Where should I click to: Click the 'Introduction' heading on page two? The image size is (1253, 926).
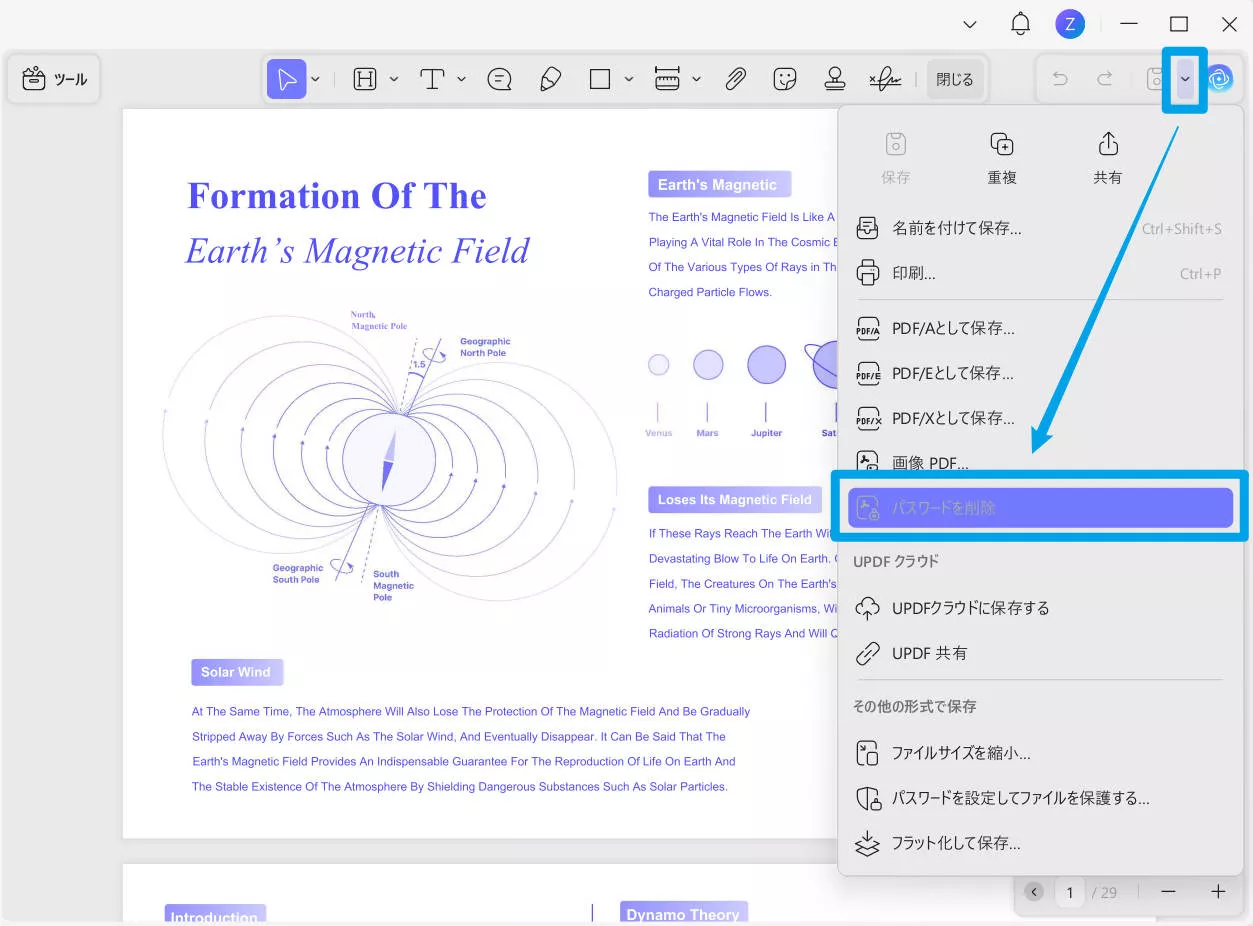click(215, 914)
